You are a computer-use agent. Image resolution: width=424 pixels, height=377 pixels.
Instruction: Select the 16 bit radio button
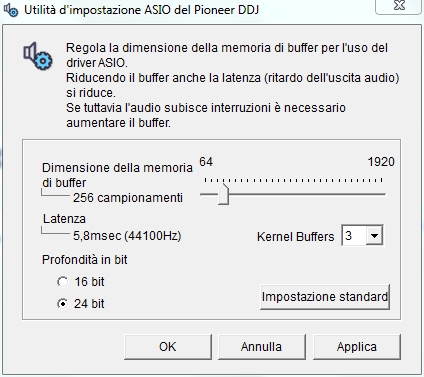(62, 282)
